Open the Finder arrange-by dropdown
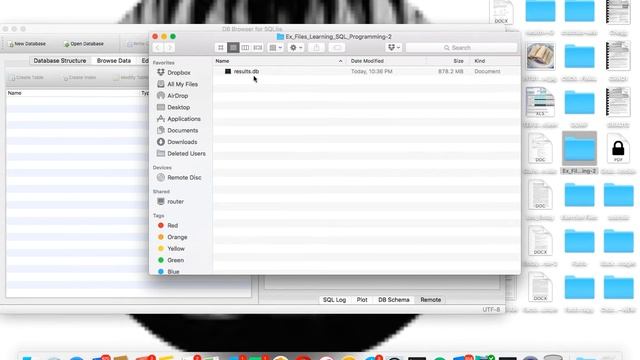Image resolution: width=640 pixels, height=360 pixels. [276, 48]
